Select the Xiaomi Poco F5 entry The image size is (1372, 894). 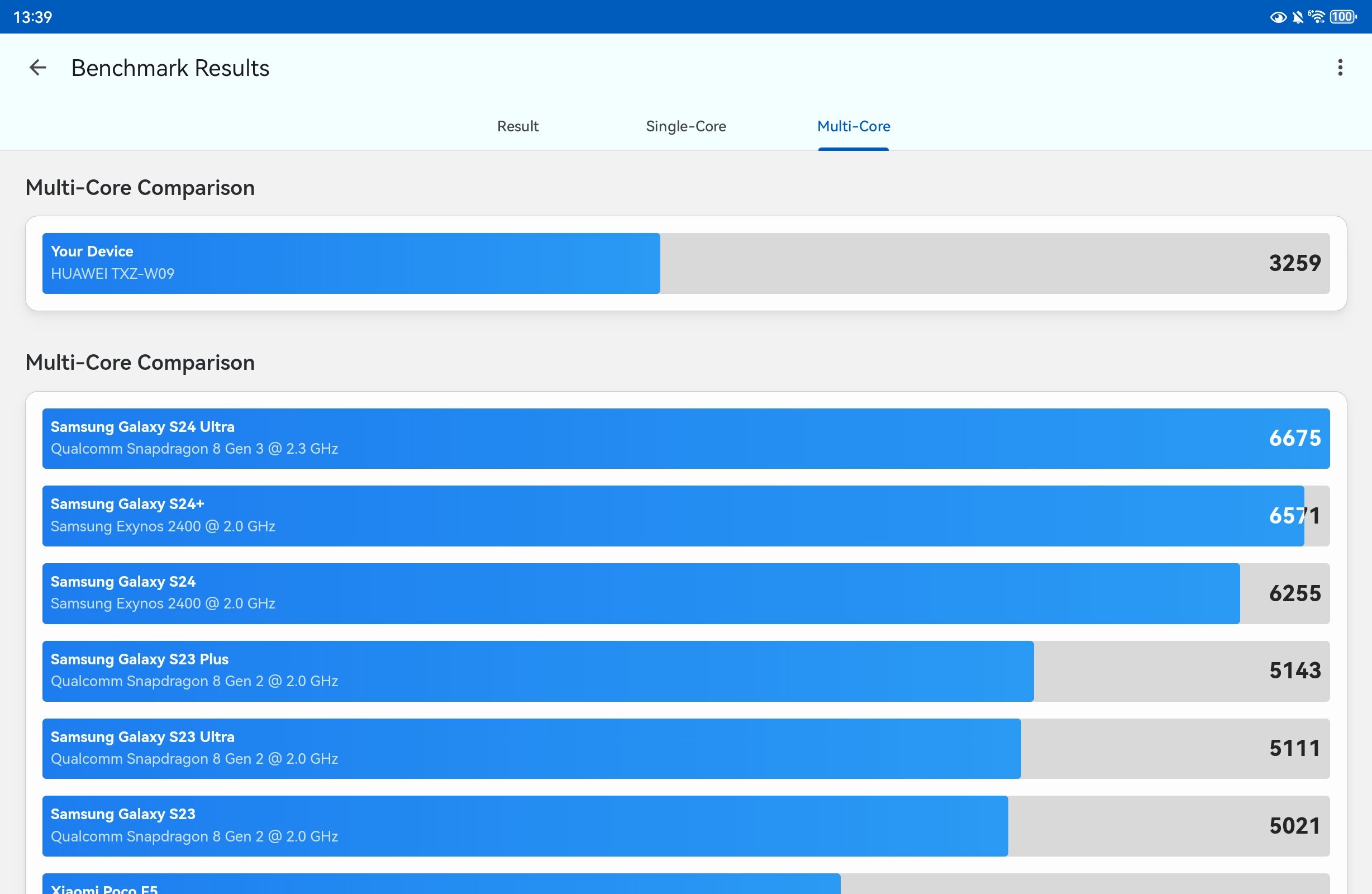[x=686, y=883]
